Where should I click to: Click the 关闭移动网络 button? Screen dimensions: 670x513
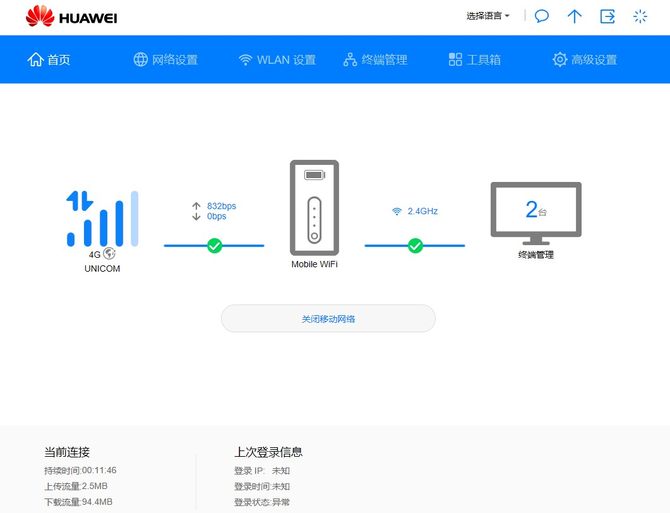coord(328,319)
